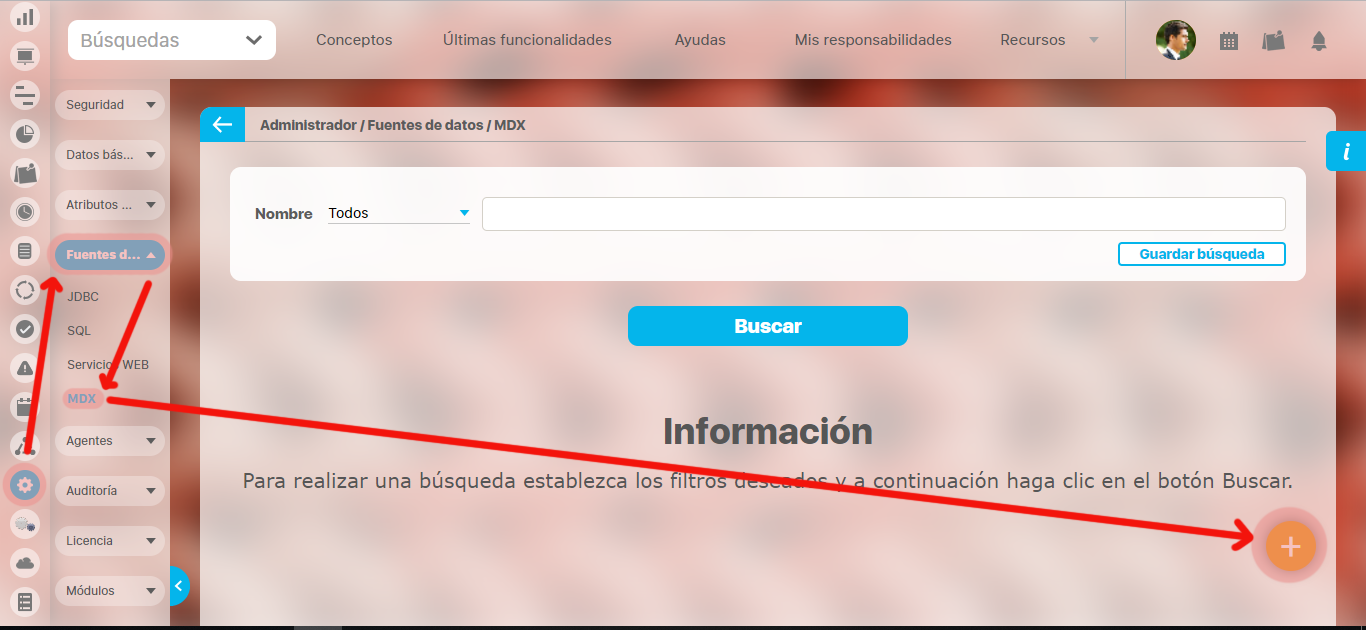Image resolution: width=1366 pixels, height=630 pixels.
Task: Collapse the Fuentes de datos section
Action: coord(109,255)
